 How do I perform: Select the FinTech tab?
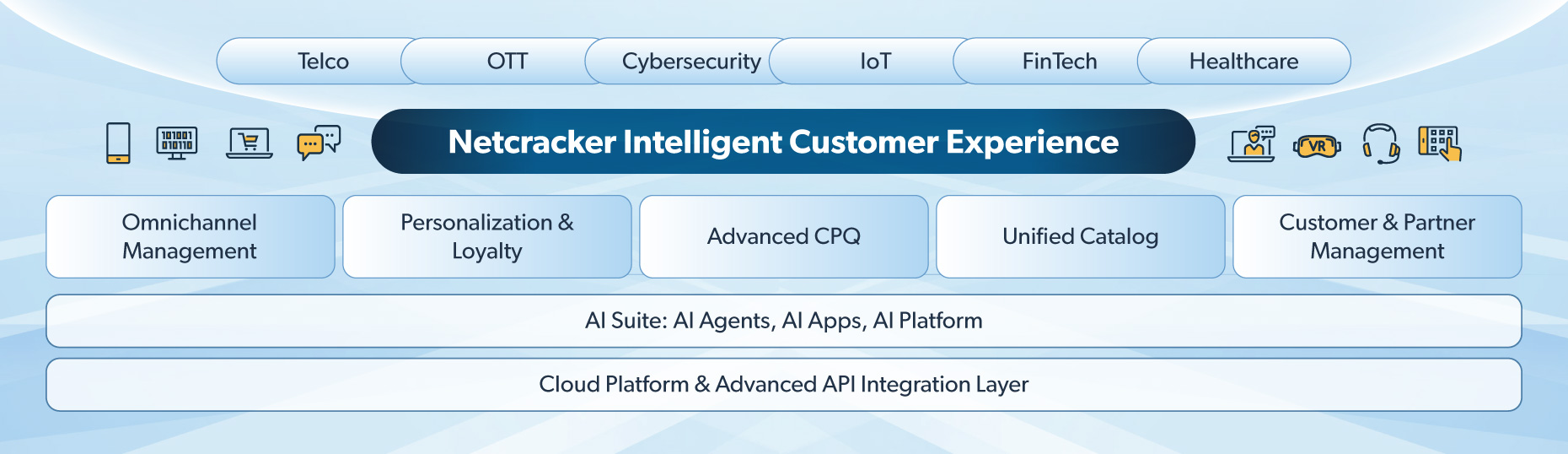pos(1060,61)
